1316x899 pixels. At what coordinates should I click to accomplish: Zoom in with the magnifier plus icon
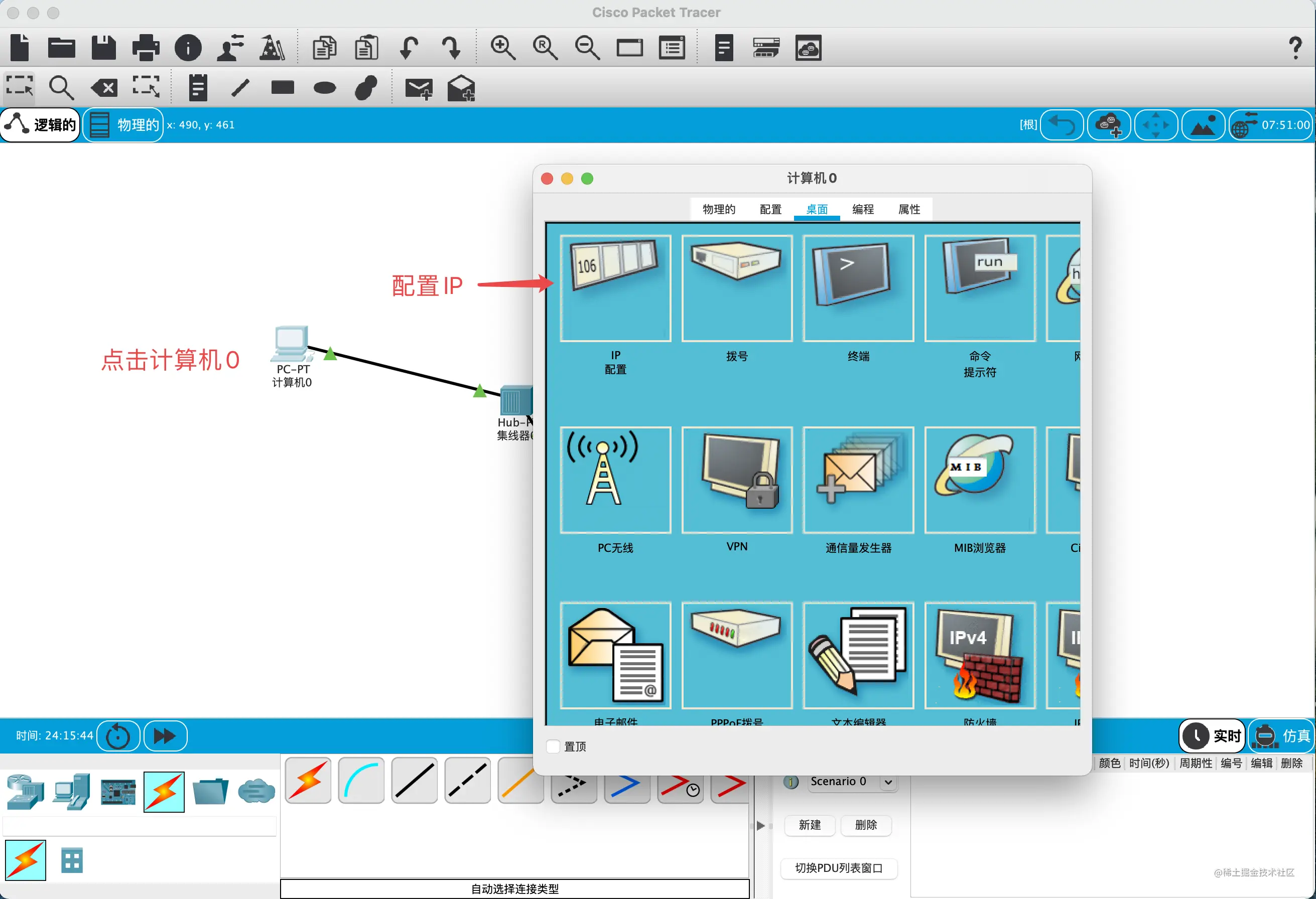pos(503,48)
